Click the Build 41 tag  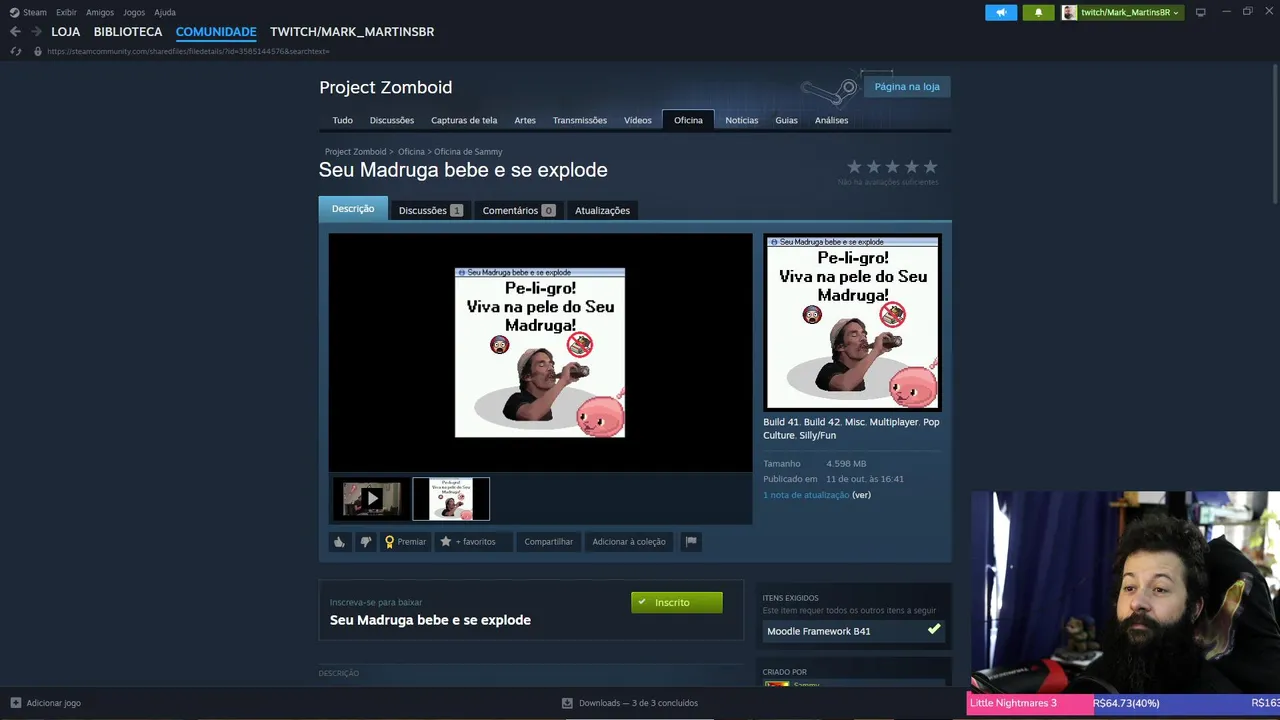(x=781, y=422)
